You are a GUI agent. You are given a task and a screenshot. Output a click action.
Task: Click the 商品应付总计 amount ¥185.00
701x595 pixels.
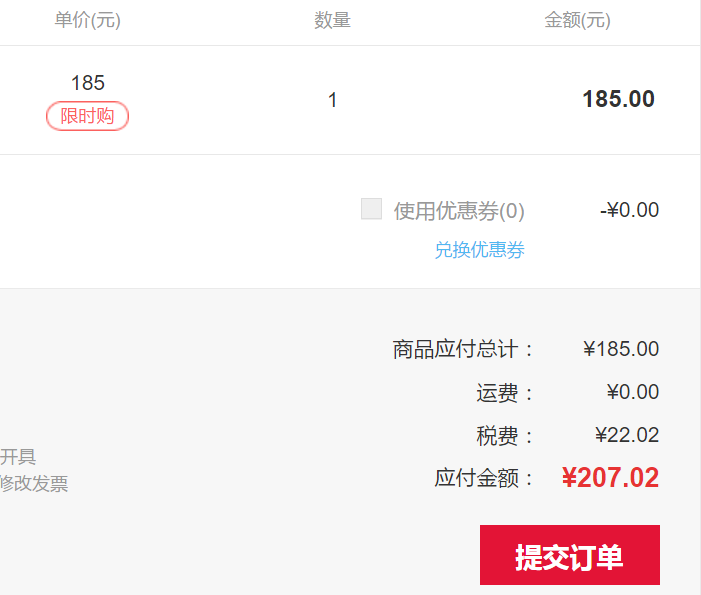pyautogui.click(x=621, y=349)
